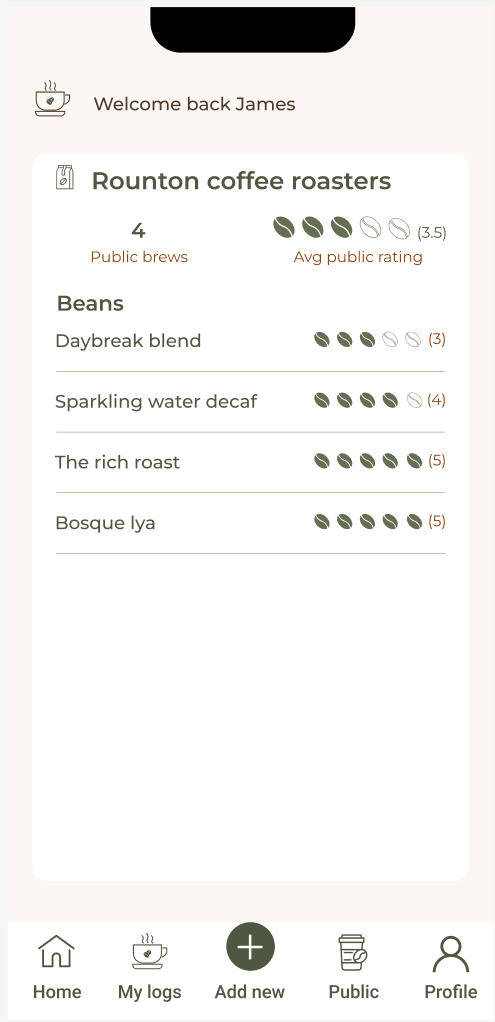Screen dimensions: 495x1022
Task: Click Daybreak blend's bean rating icons
Action: click(368, 340)
